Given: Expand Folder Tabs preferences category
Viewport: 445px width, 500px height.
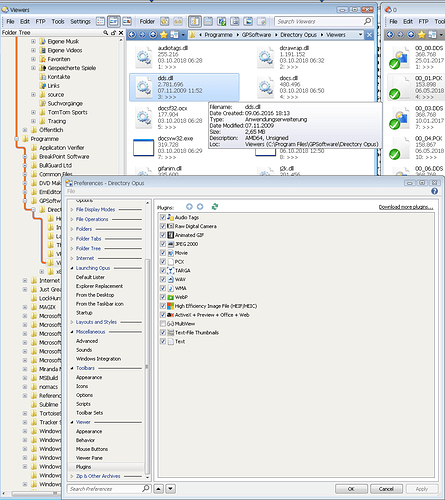Looking at the screenshot, I should (x=72, y=239).
